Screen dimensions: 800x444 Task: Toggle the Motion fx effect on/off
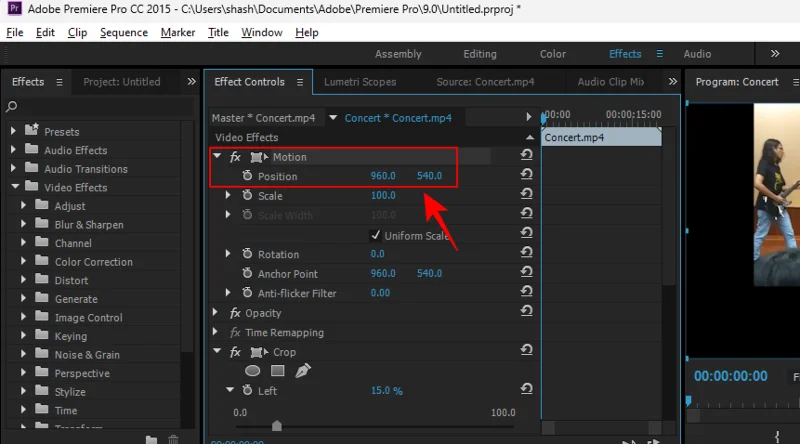[235, 157]
